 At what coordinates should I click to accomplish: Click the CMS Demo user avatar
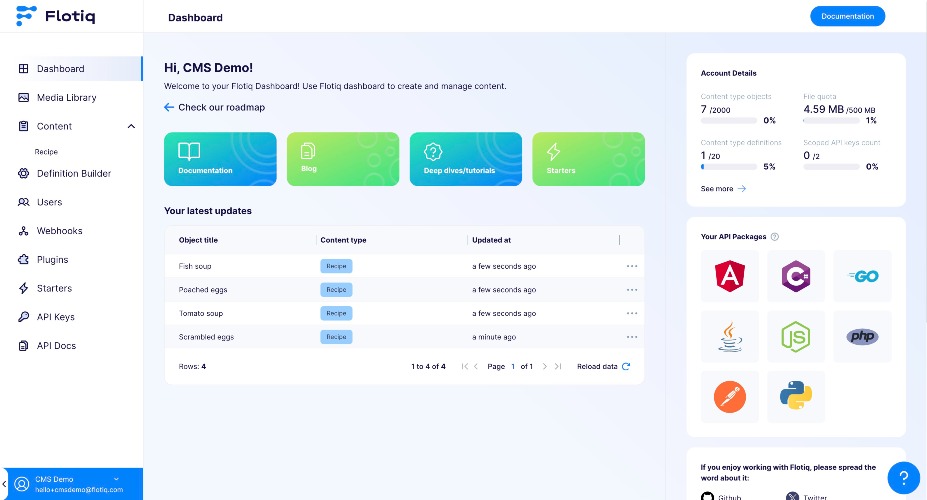(21, 484)
